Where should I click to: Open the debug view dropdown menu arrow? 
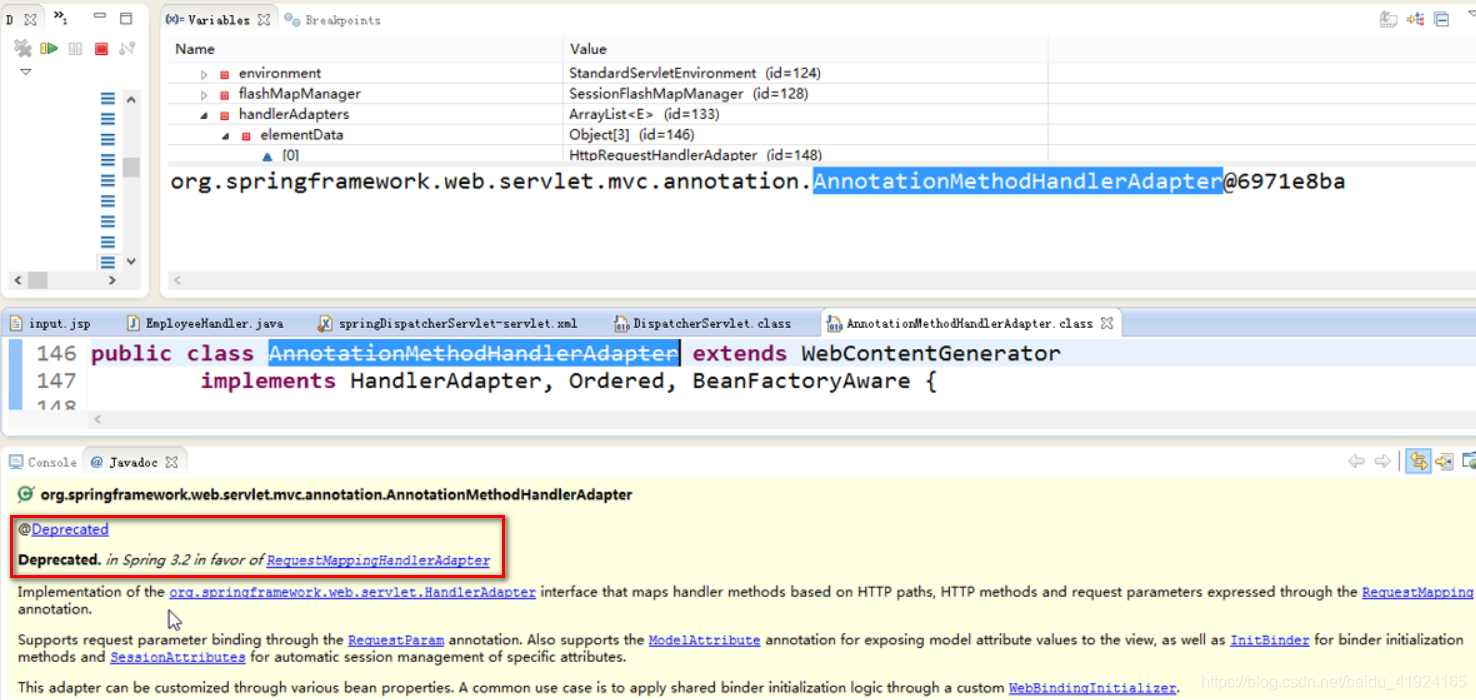25,71
